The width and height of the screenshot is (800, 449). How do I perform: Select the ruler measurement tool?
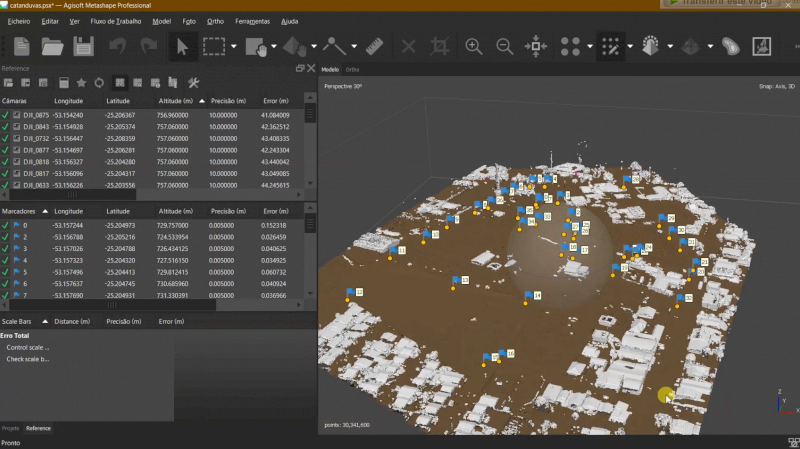[x=374, y=46]
